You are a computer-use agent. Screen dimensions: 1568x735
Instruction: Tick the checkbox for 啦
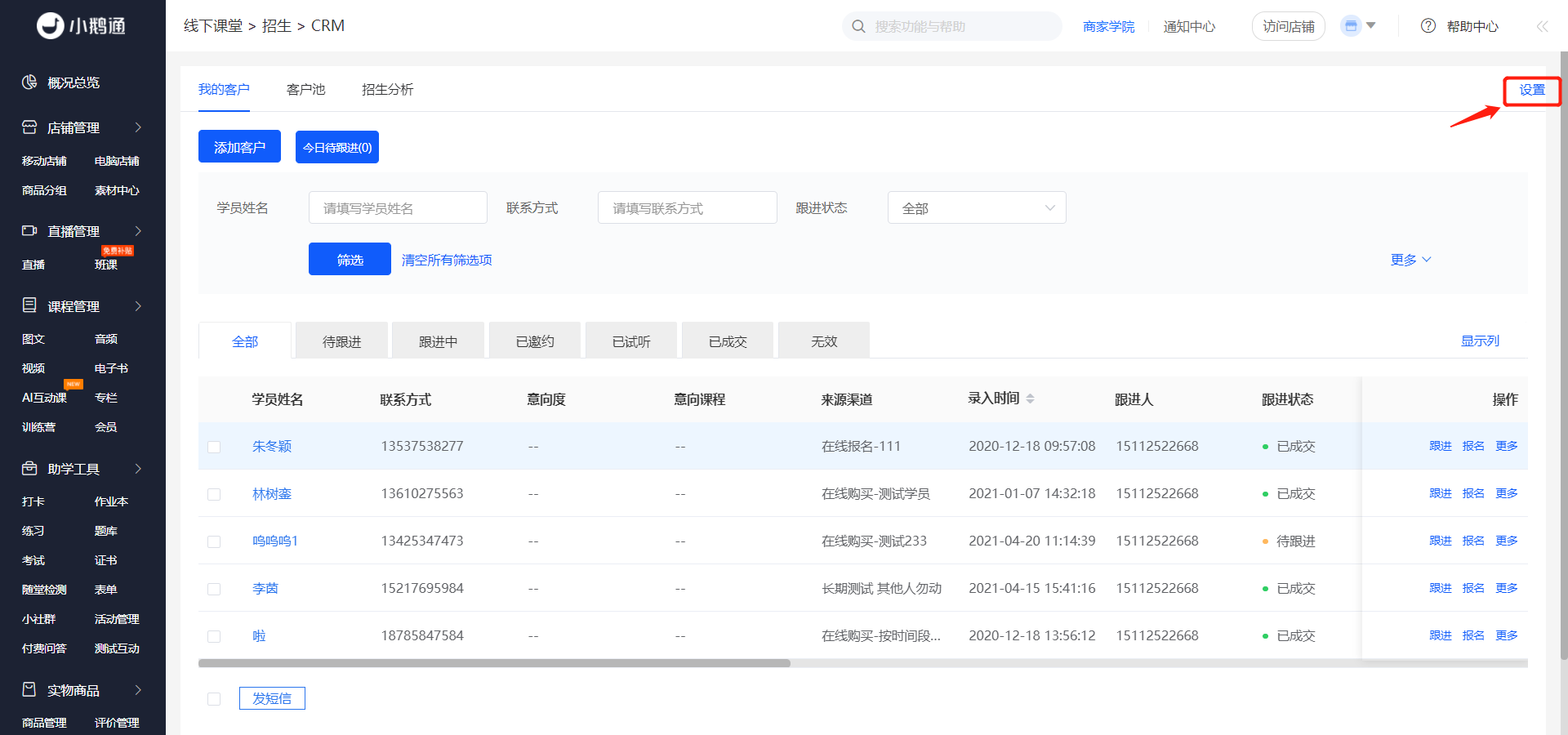point(214,636)
